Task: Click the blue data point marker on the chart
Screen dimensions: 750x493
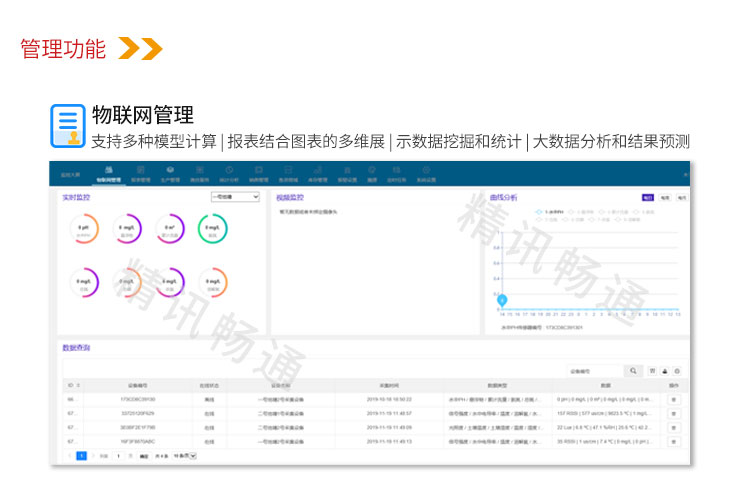Action: 502,300
